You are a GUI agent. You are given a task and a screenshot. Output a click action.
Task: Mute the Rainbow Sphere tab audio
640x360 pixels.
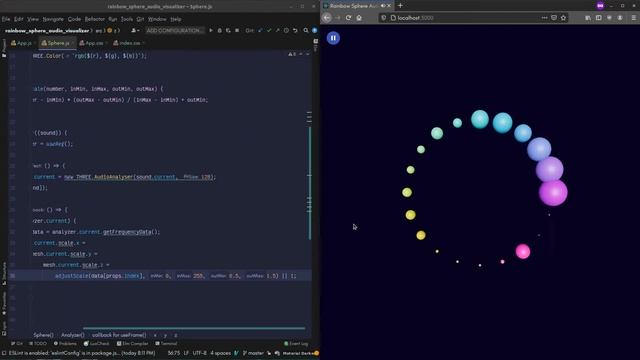point(382,6)
